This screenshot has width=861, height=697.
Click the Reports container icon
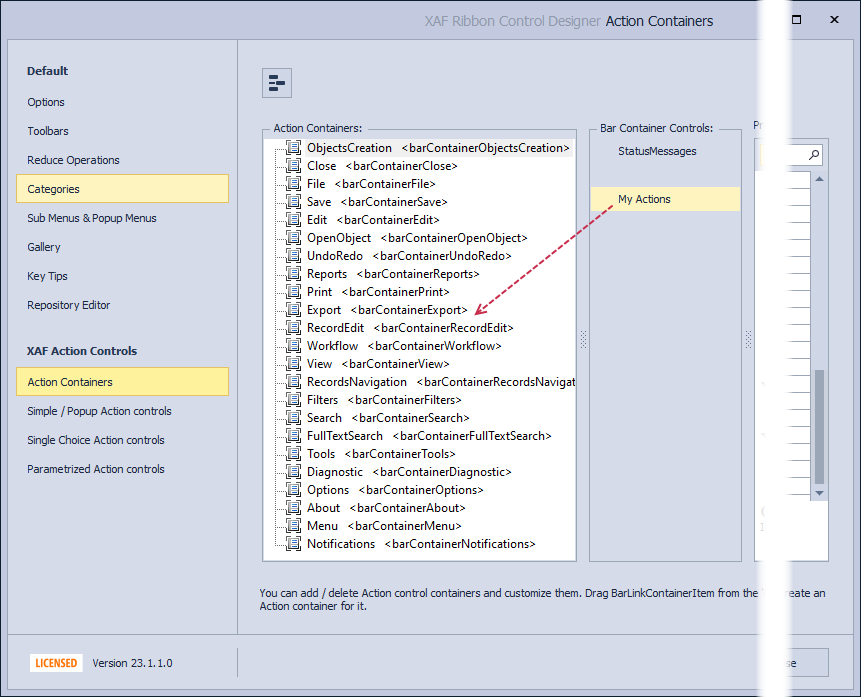click(294, 274)
